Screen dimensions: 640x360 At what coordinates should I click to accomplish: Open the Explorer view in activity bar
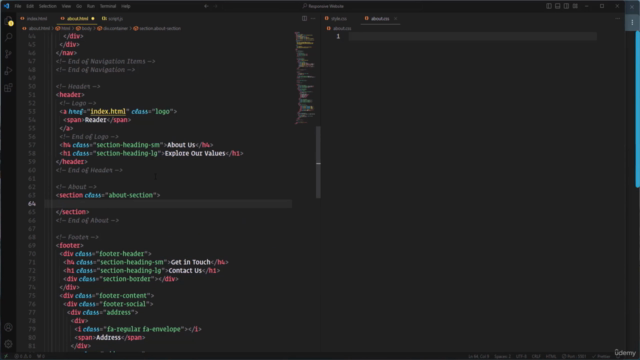click(9, 21)
